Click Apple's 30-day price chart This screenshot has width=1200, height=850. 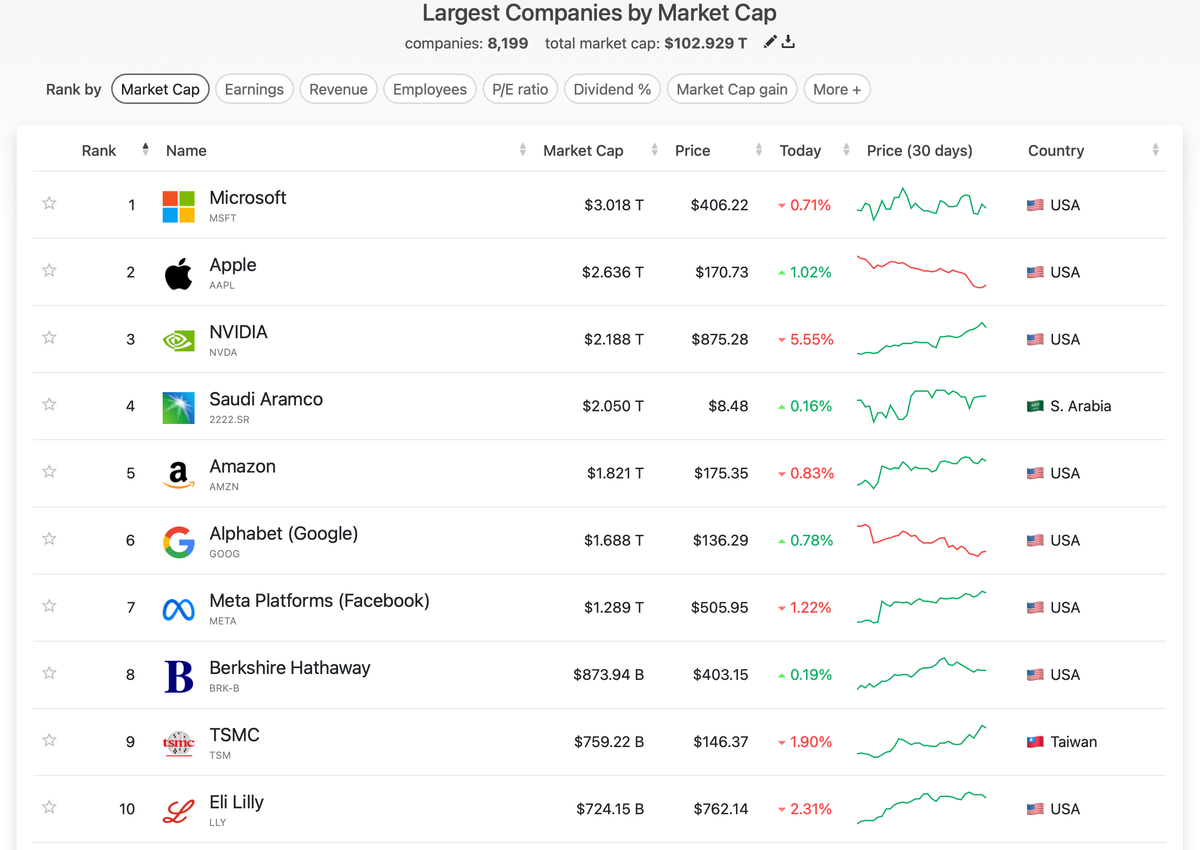click(921, 272)
